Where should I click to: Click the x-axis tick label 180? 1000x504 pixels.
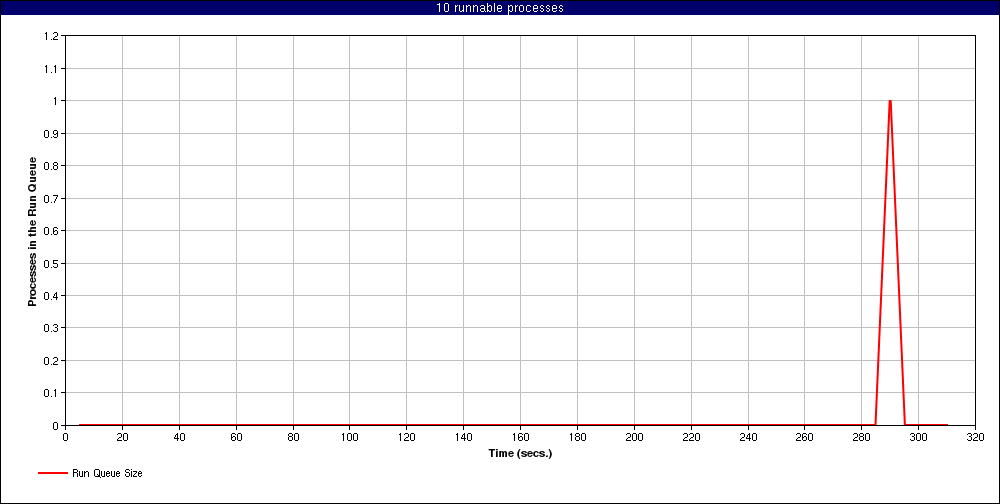(577, 437)
